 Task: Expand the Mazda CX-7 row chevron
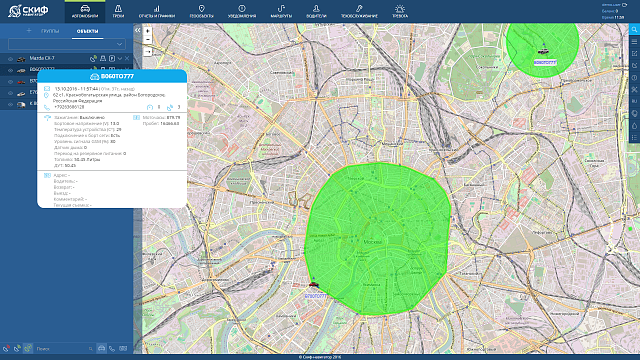coord(120,59)
